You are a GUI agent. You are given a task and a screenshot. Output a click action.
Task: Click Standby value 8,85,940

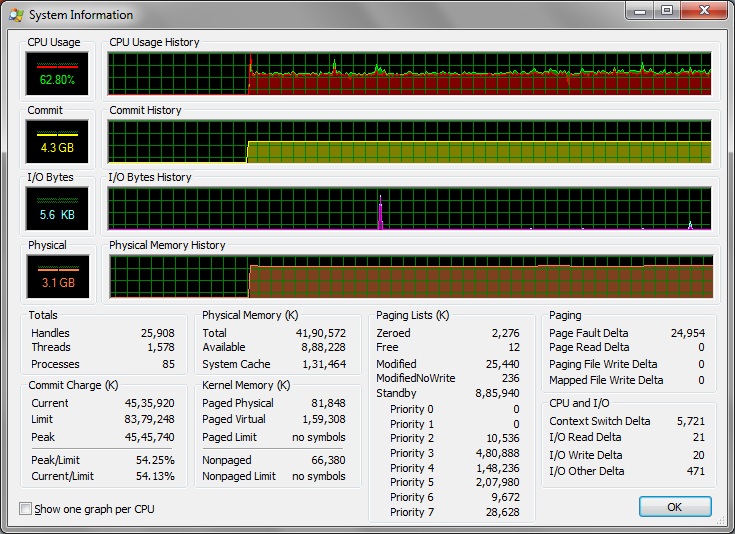pos(497,393)
